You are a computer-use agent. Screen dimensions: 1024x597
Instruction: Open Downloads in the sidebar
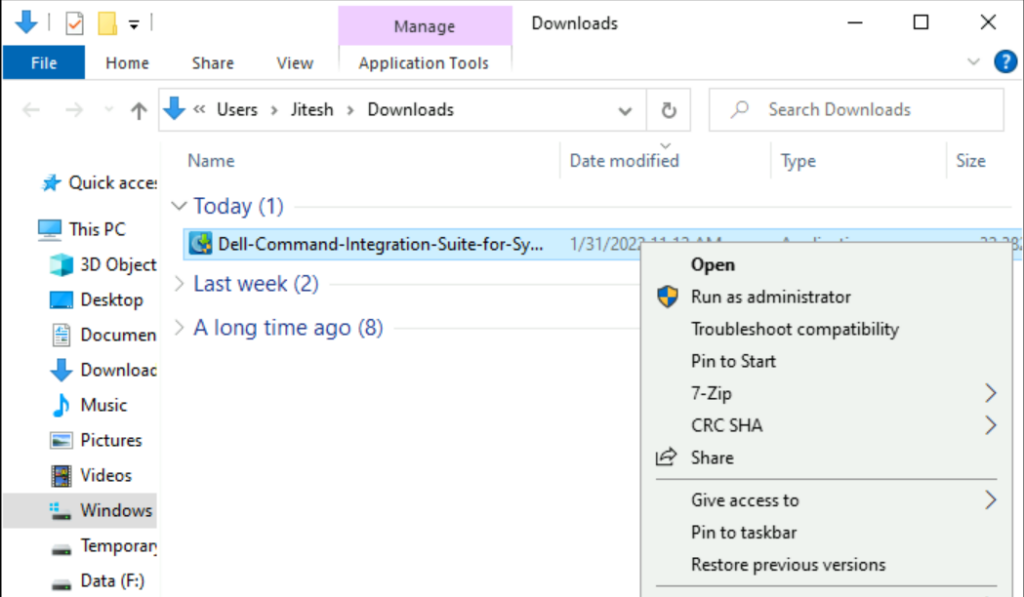coord(103,370)
